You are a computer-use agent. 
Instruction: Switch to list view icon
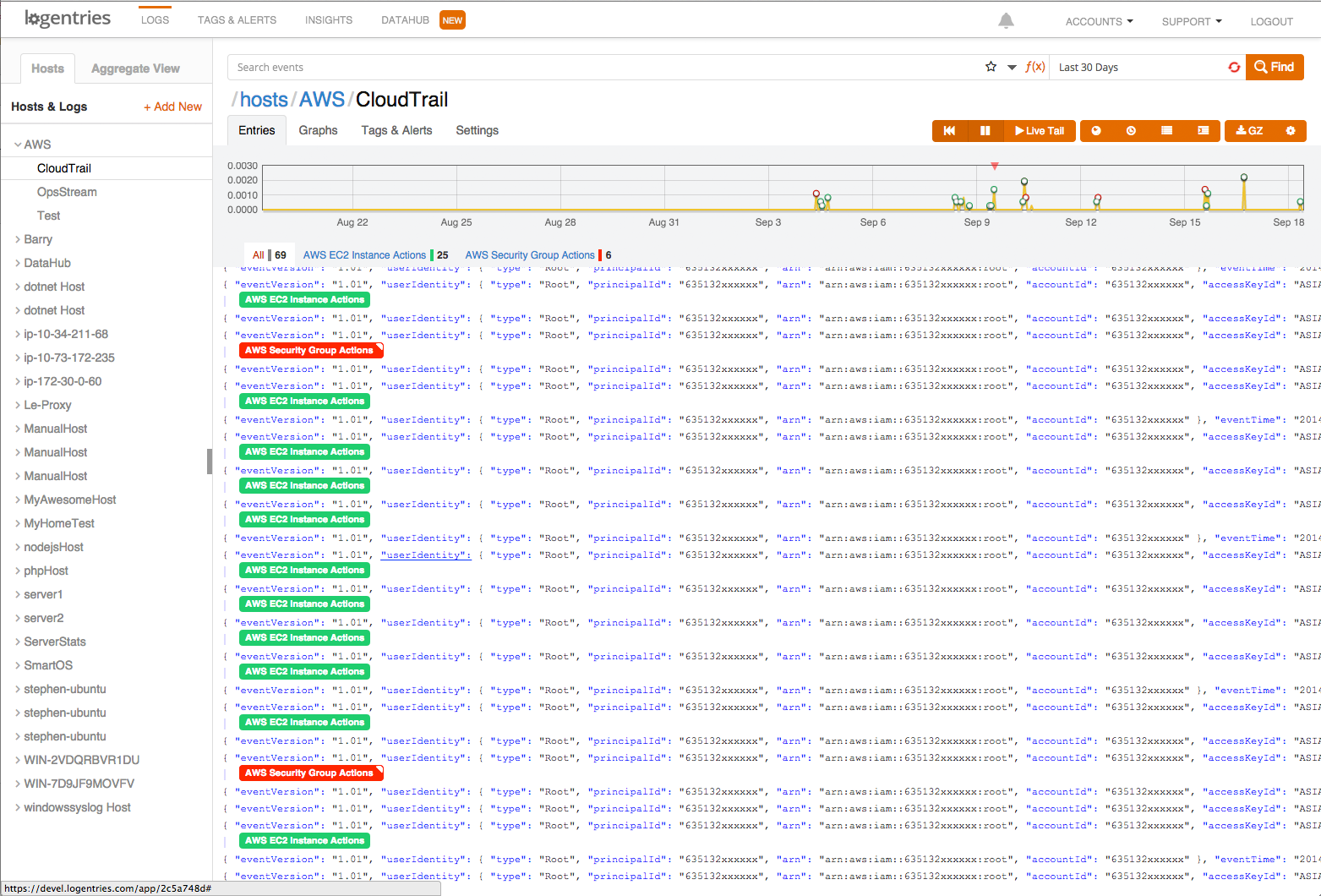tap(1166, 131)
